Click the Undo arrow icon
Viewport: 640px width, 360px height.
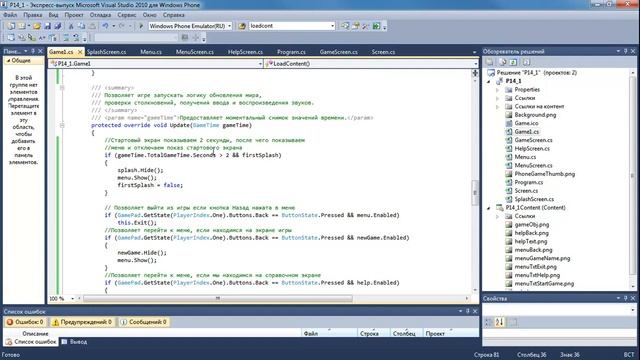coord(105,26)
